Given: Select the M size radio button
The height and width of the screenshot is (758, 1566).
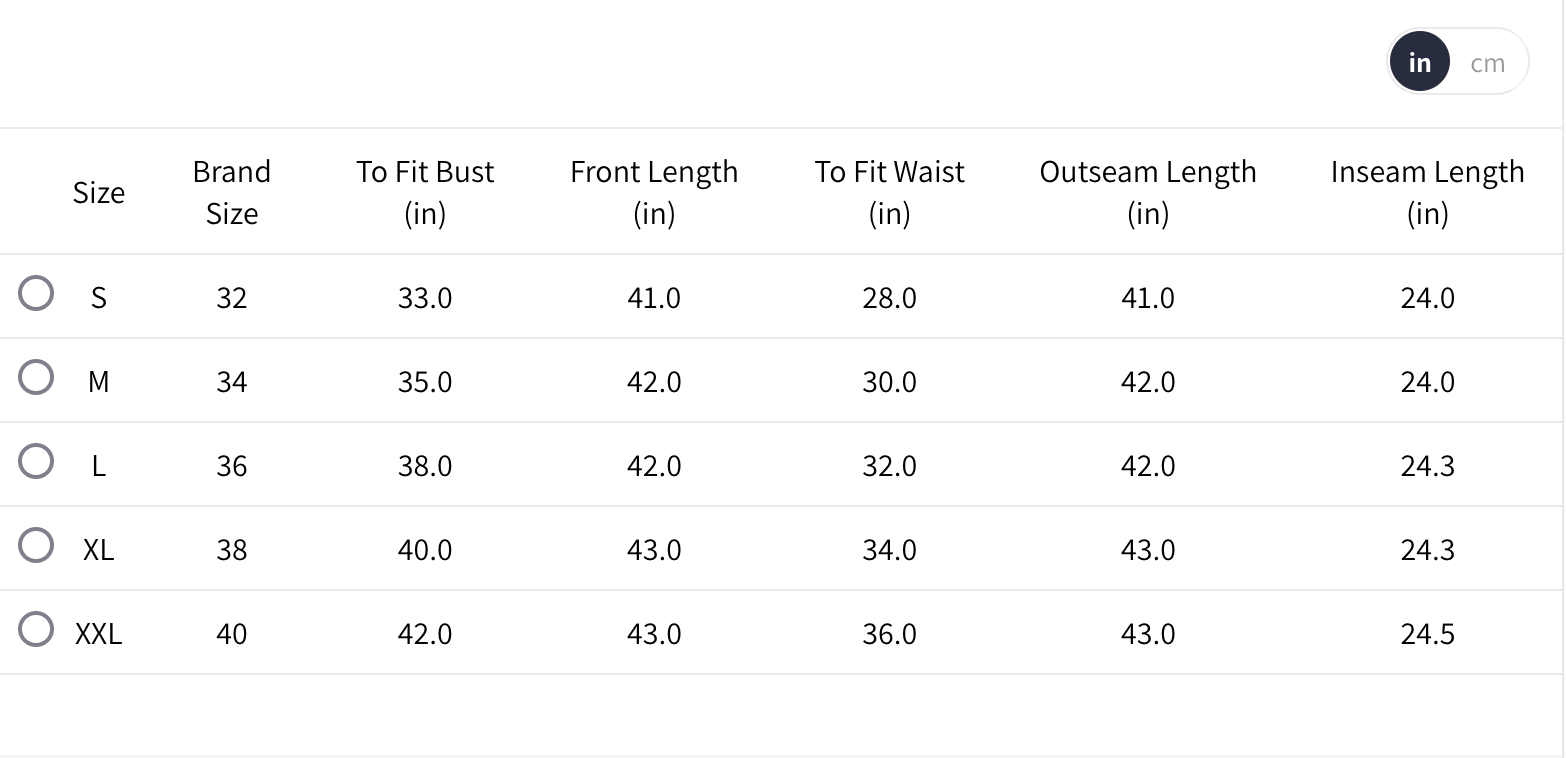Looking at the screenshot, I should (36, 378).
